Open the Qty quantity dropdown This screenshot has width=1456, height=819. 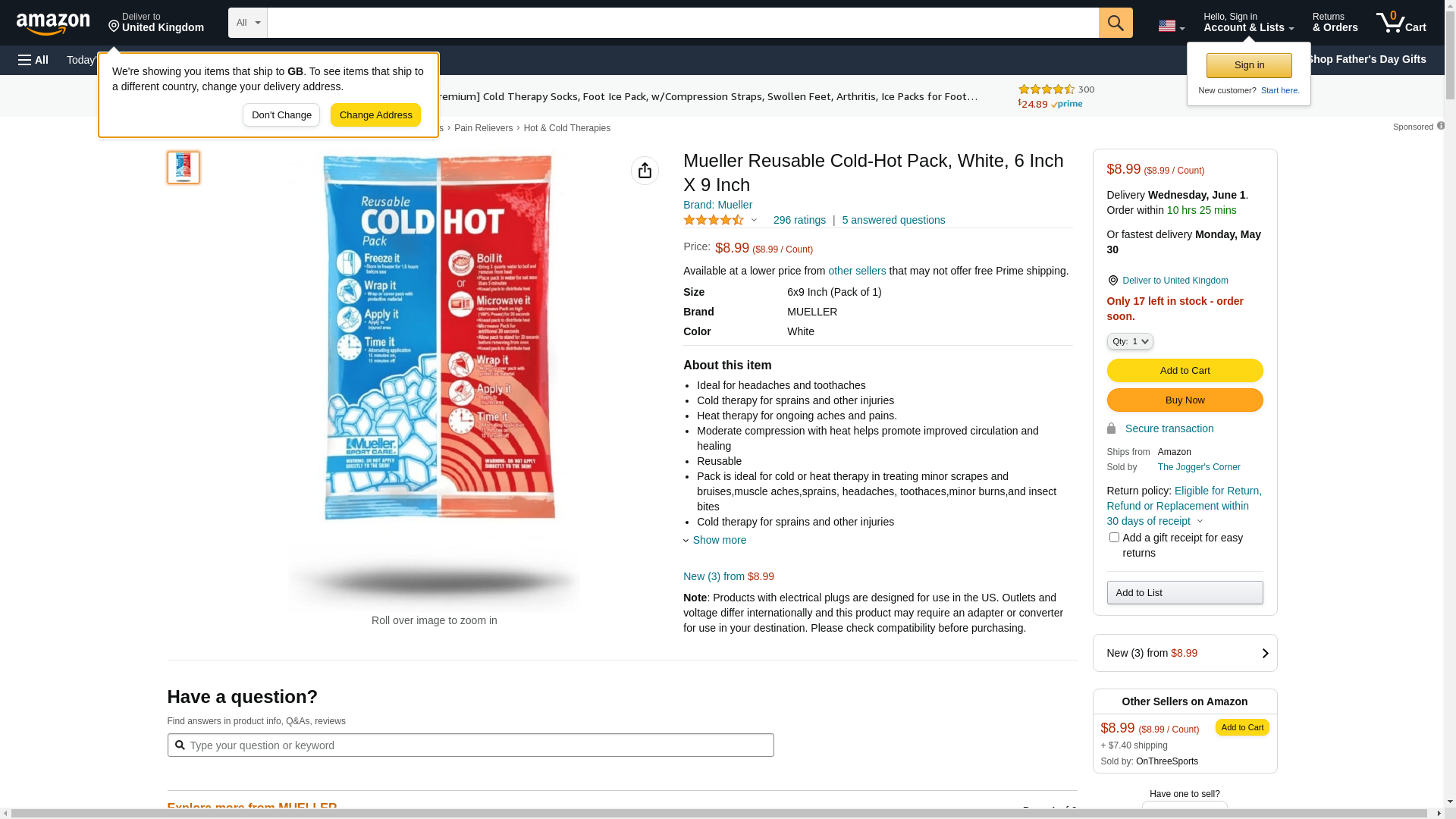[1129, 341]
